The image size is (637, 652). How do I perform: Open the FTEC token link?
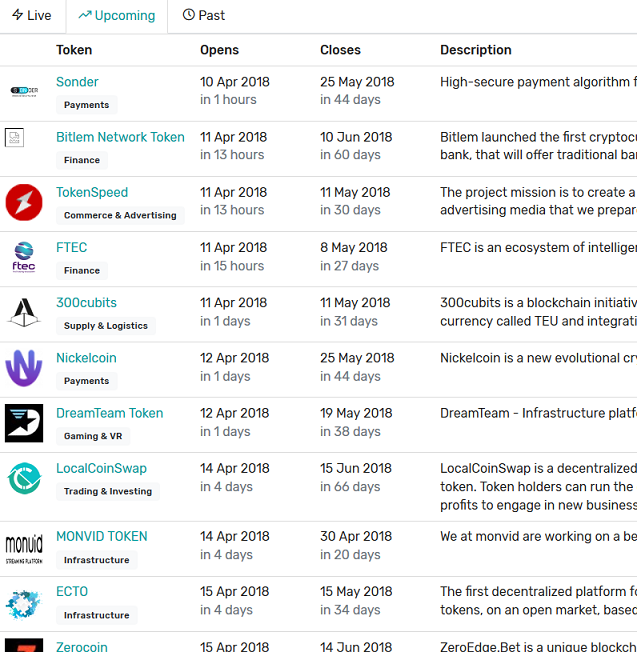click(72, 247)
